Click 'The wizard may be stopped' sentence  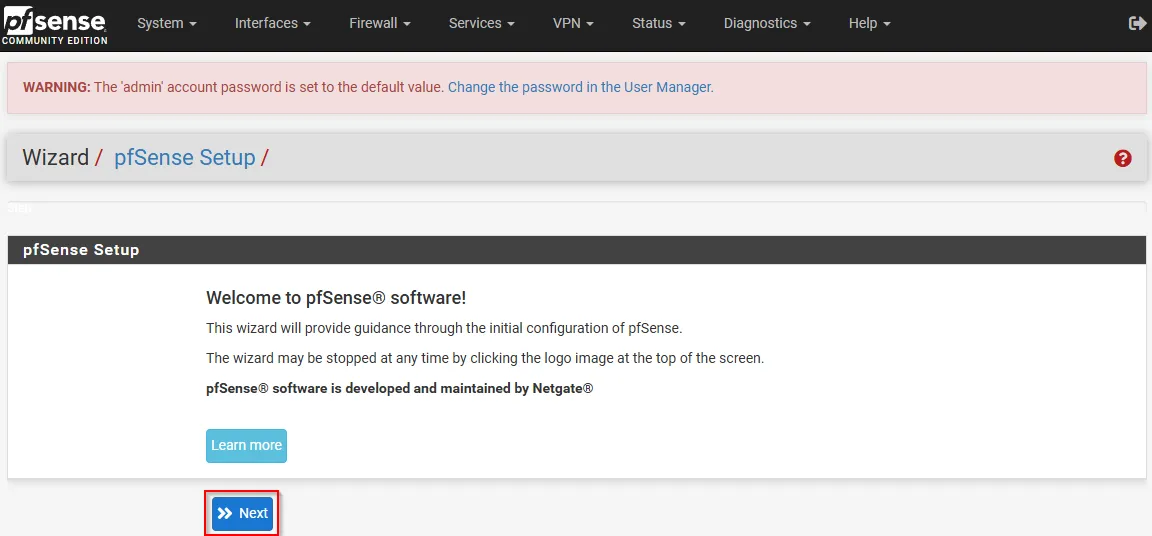click(x=485, y=359)
